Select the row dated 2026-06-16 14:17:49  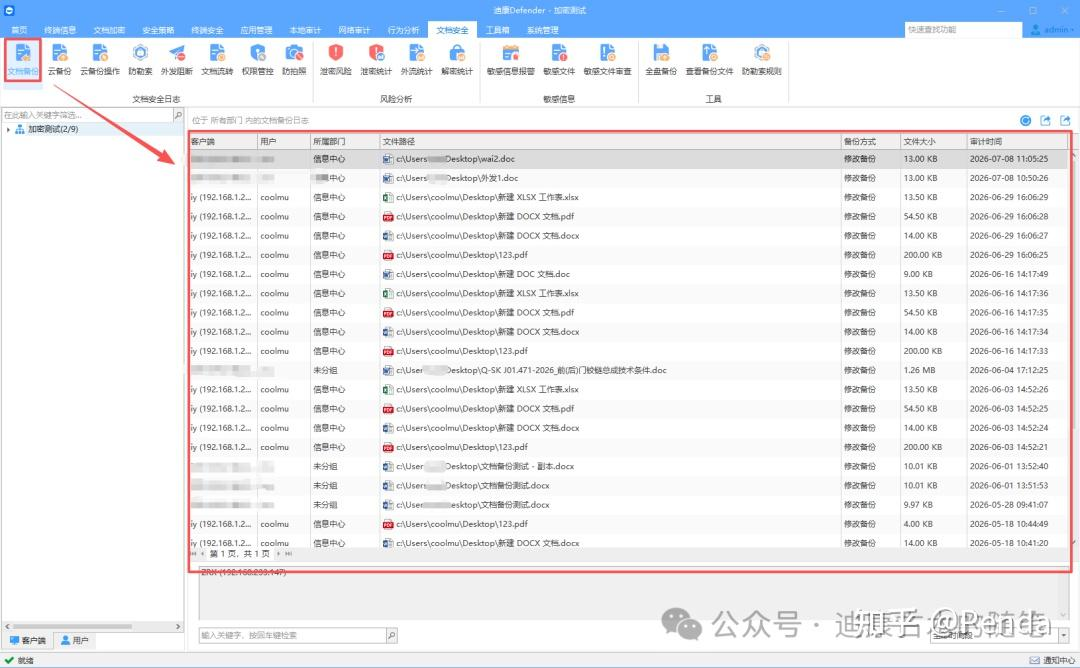coord(629,274)
